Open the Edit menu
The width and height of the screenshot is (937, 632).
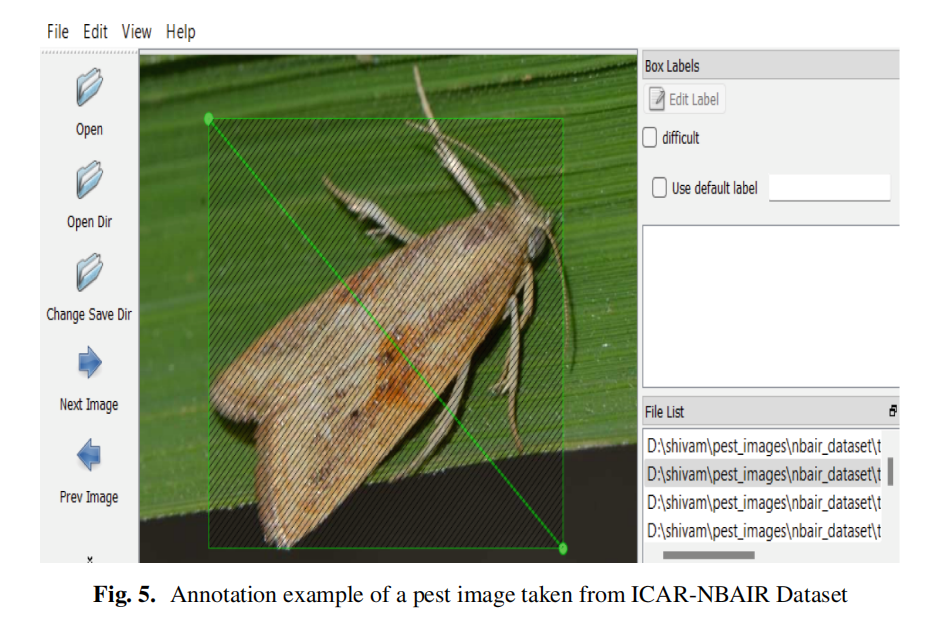95,31
